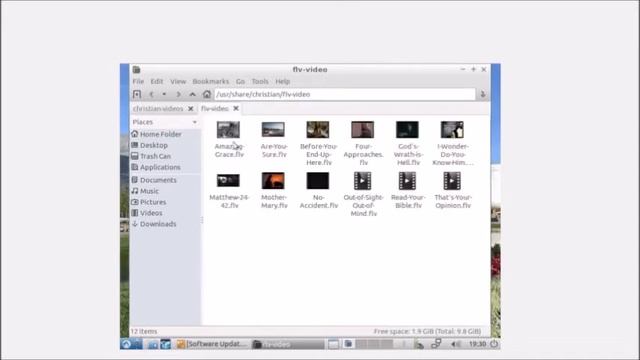Select That's-Your-Opinion.flv file icon
The width and height of the screenshot is (640, 360).
(452, 181)
